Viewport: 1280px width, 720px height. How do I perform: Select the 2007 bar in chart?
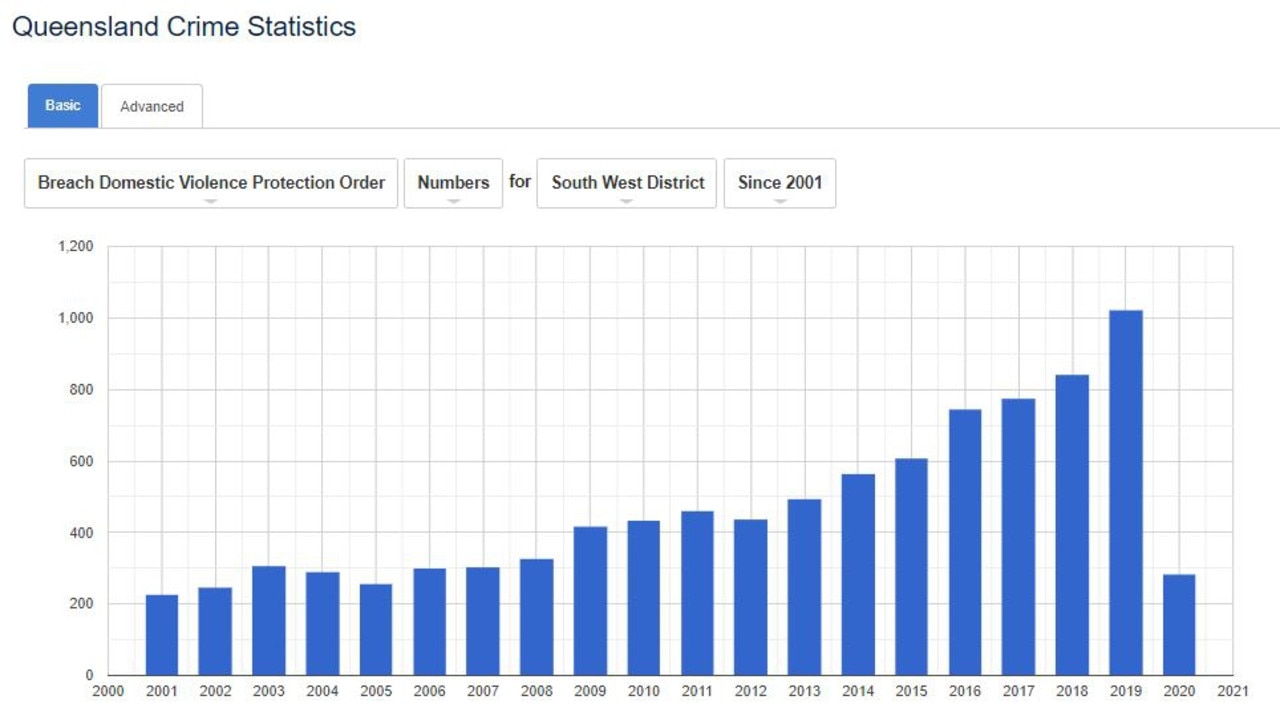[x=483, y=621]
